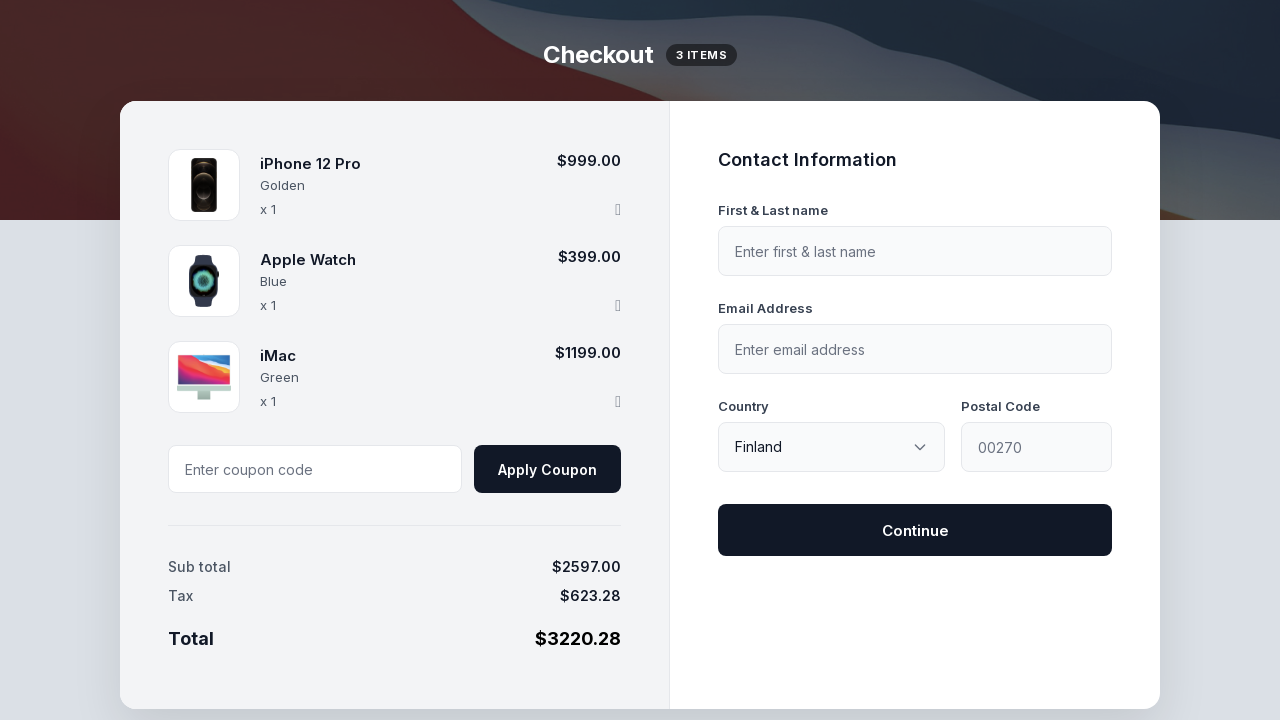This screenshot has height=720, width=1280.
Task: Remove iMac via its delete icon
Action: coord(618,401)
